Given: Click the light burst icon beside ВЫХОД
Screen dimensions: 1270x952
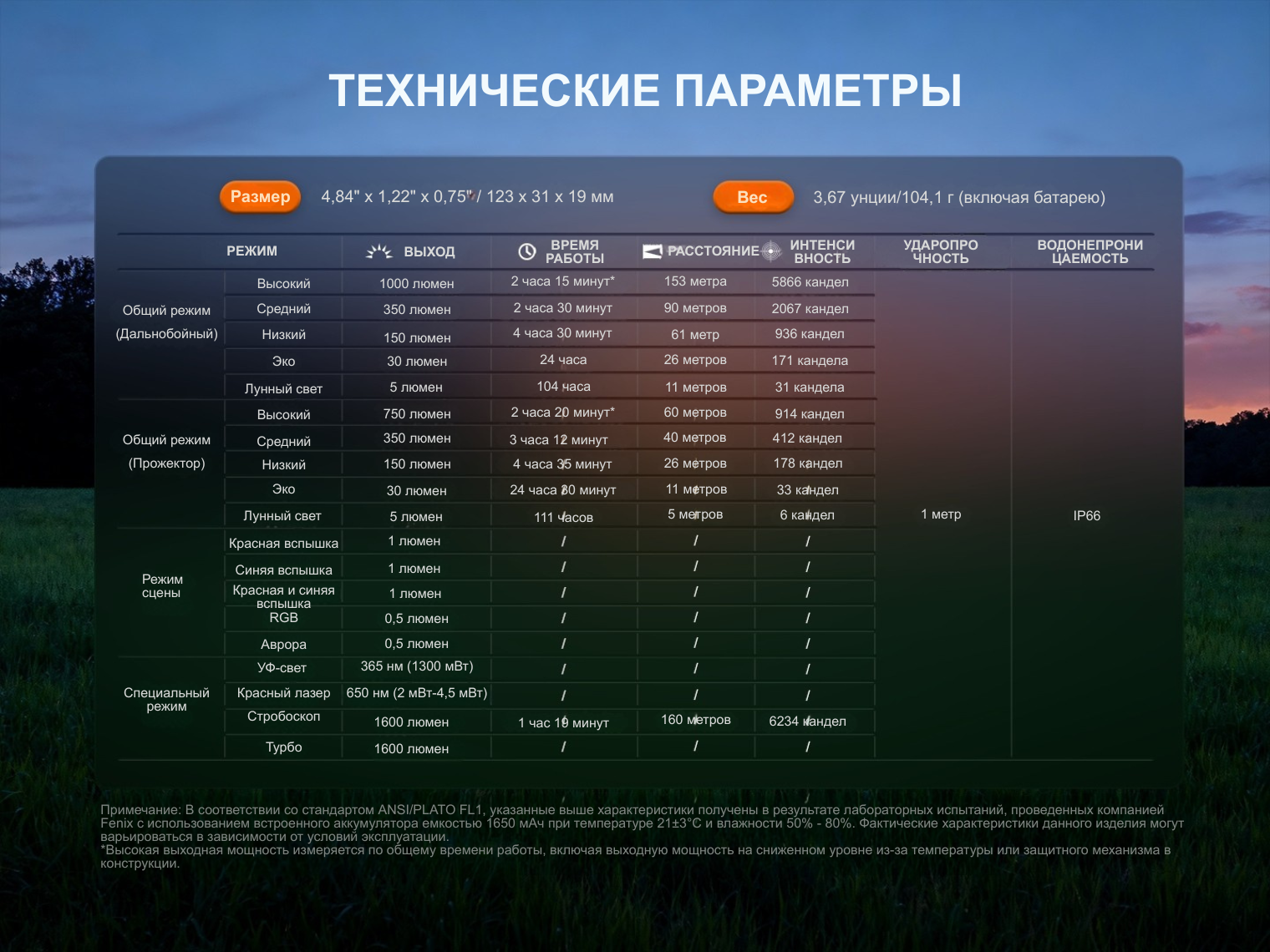Looking at the screenshot, I should [x=379, y=251].
